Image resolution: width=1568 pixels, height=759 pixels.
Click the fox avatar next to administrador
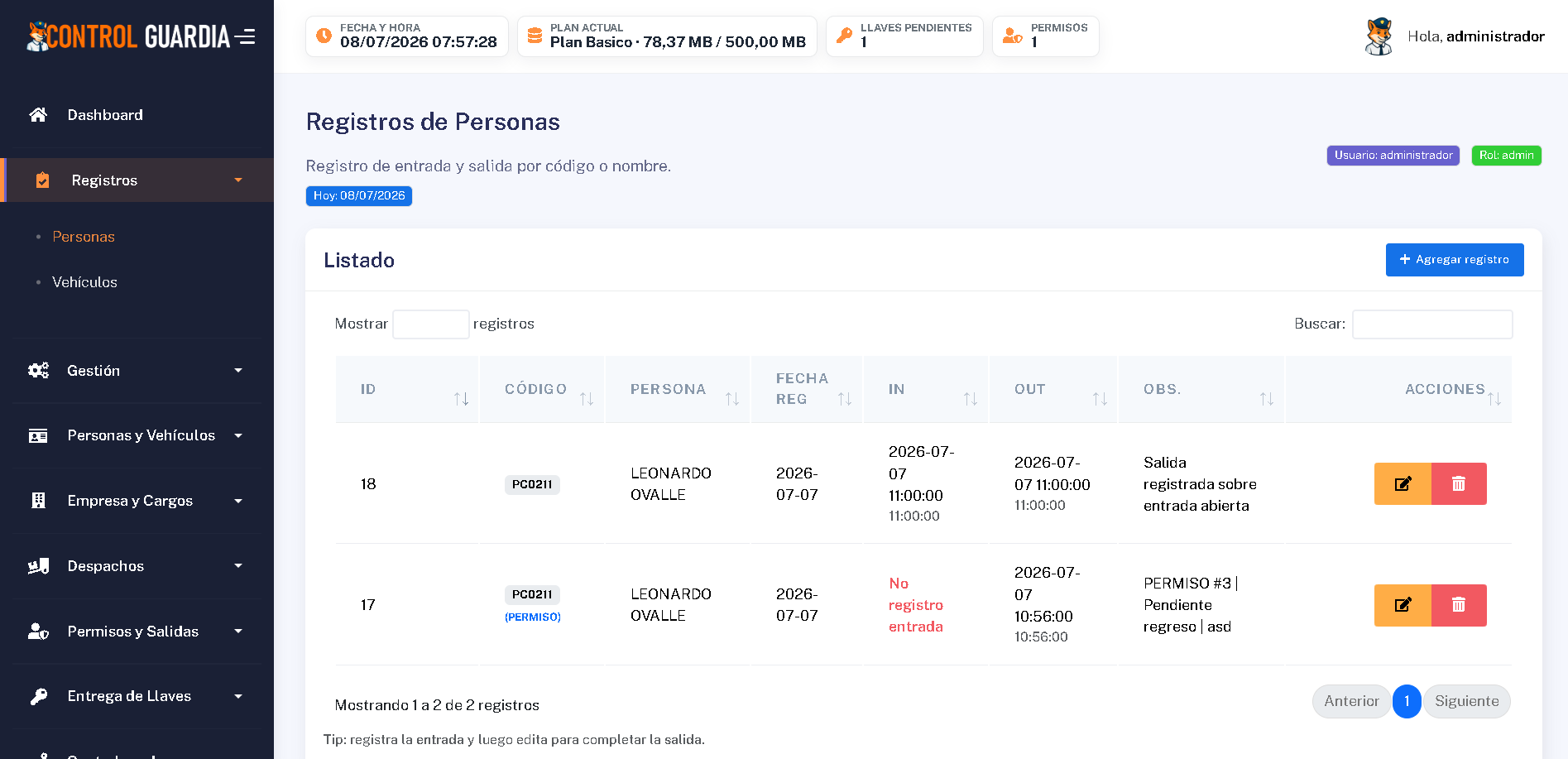pyautogui.click(x=1379, y=36)
